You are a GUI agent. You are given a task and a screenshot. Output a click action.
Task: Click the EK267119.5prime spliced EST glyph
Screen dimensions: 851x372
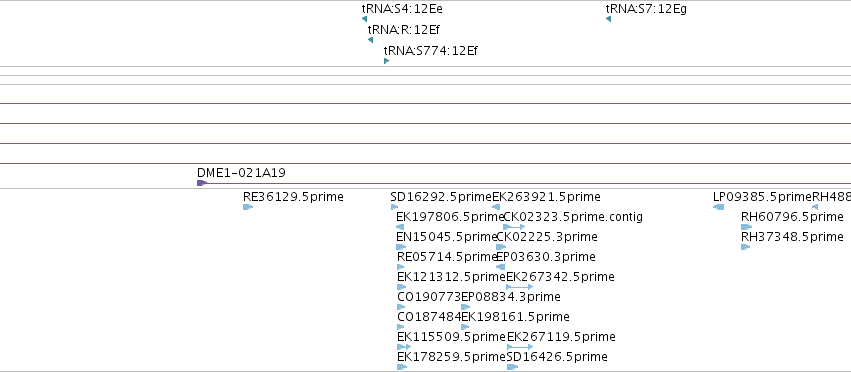(x=520, y=346)
